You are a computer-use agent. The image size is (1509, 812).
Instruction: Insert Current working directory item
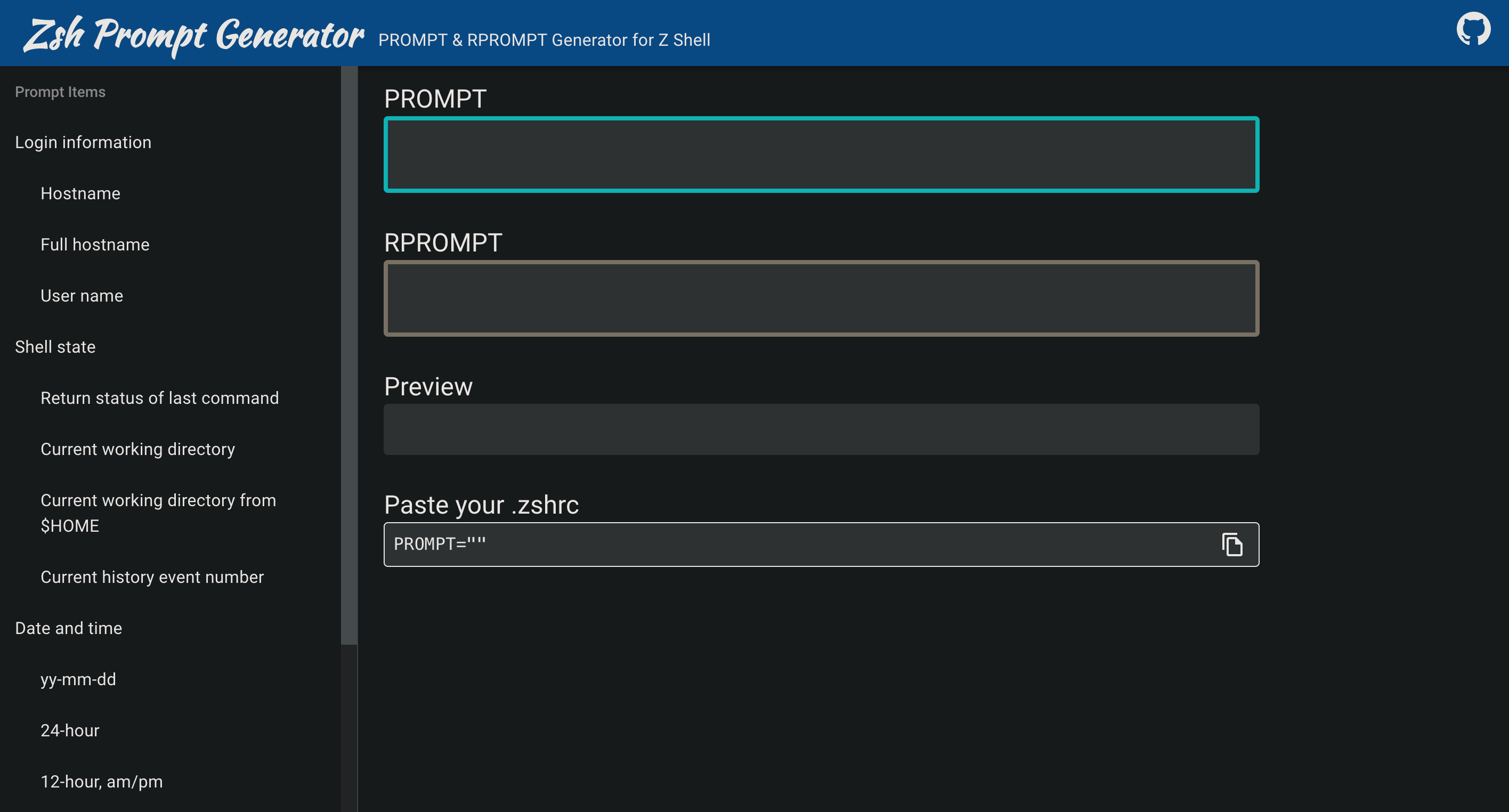(137, 449)
